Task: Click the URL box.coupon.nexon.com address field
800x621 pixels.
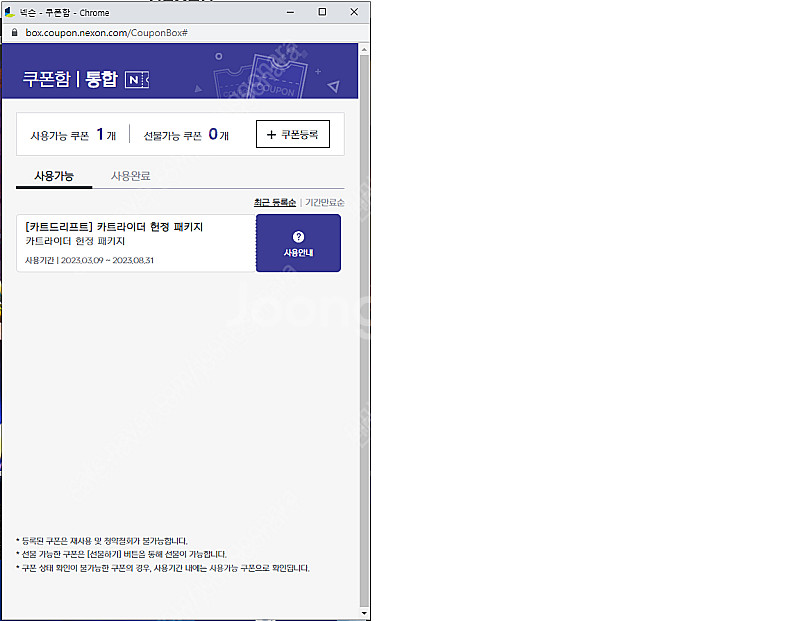Action: (107, 33)
